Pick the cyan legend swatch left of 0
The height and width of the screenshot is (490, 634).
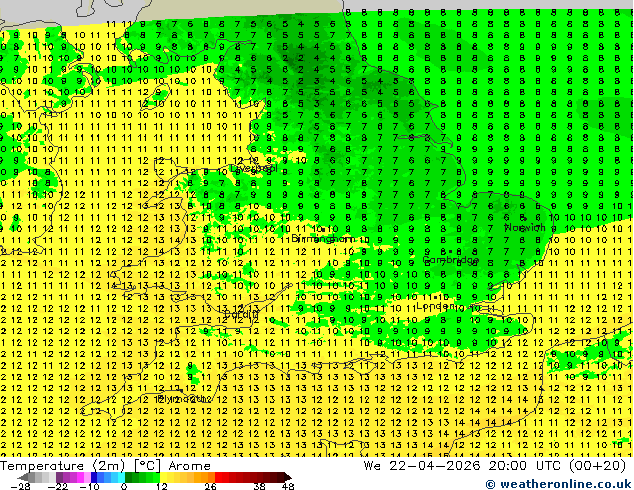[x=121, y=477]
